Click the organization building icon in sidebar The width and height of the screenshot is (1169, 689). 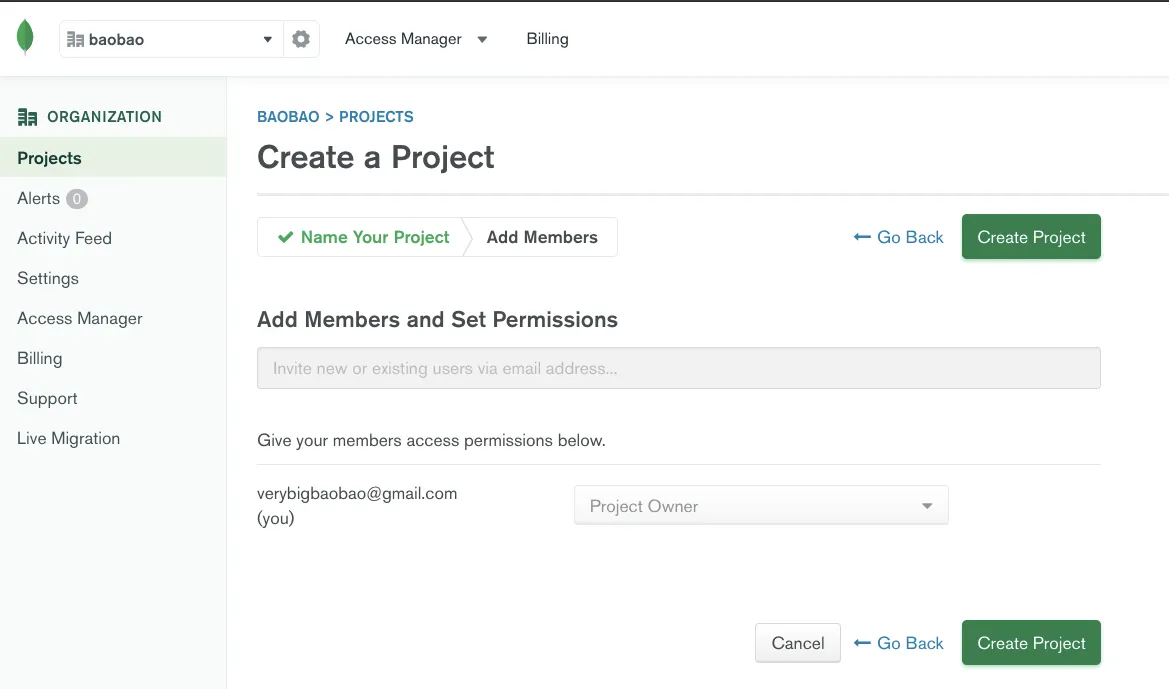[27, 117]
